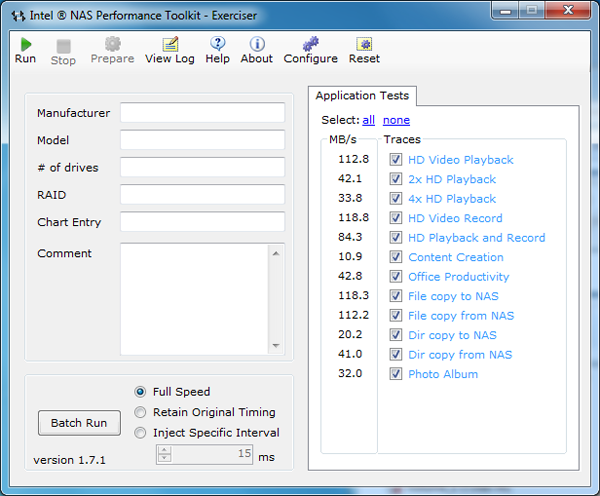Image resolution: width=600 pixels, height=496 pixels.
Task: Click comment box scroll down arrow
Action: 276,346
